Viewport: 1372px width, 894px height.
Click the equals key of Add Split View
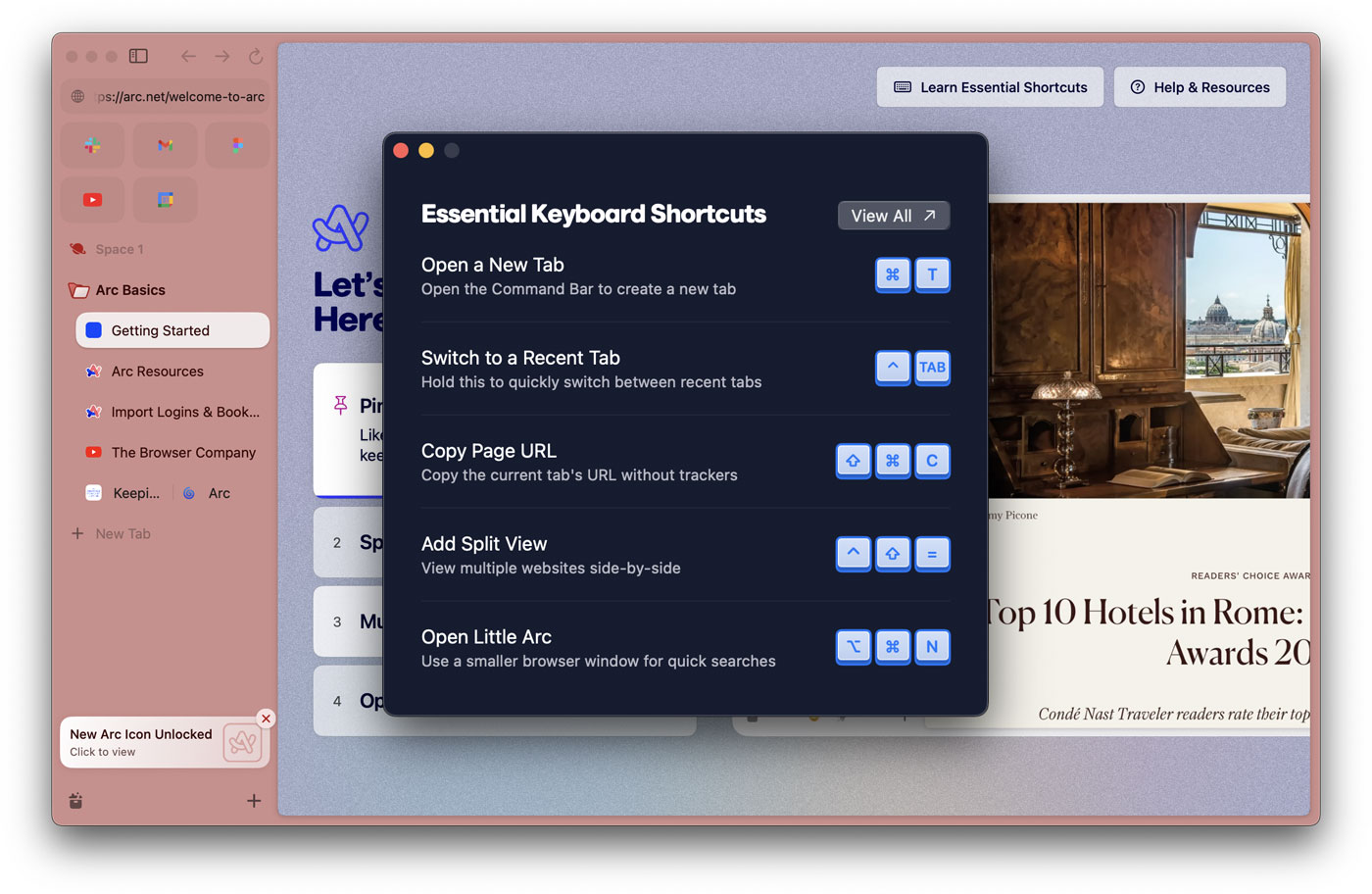(x=932, y=554)
